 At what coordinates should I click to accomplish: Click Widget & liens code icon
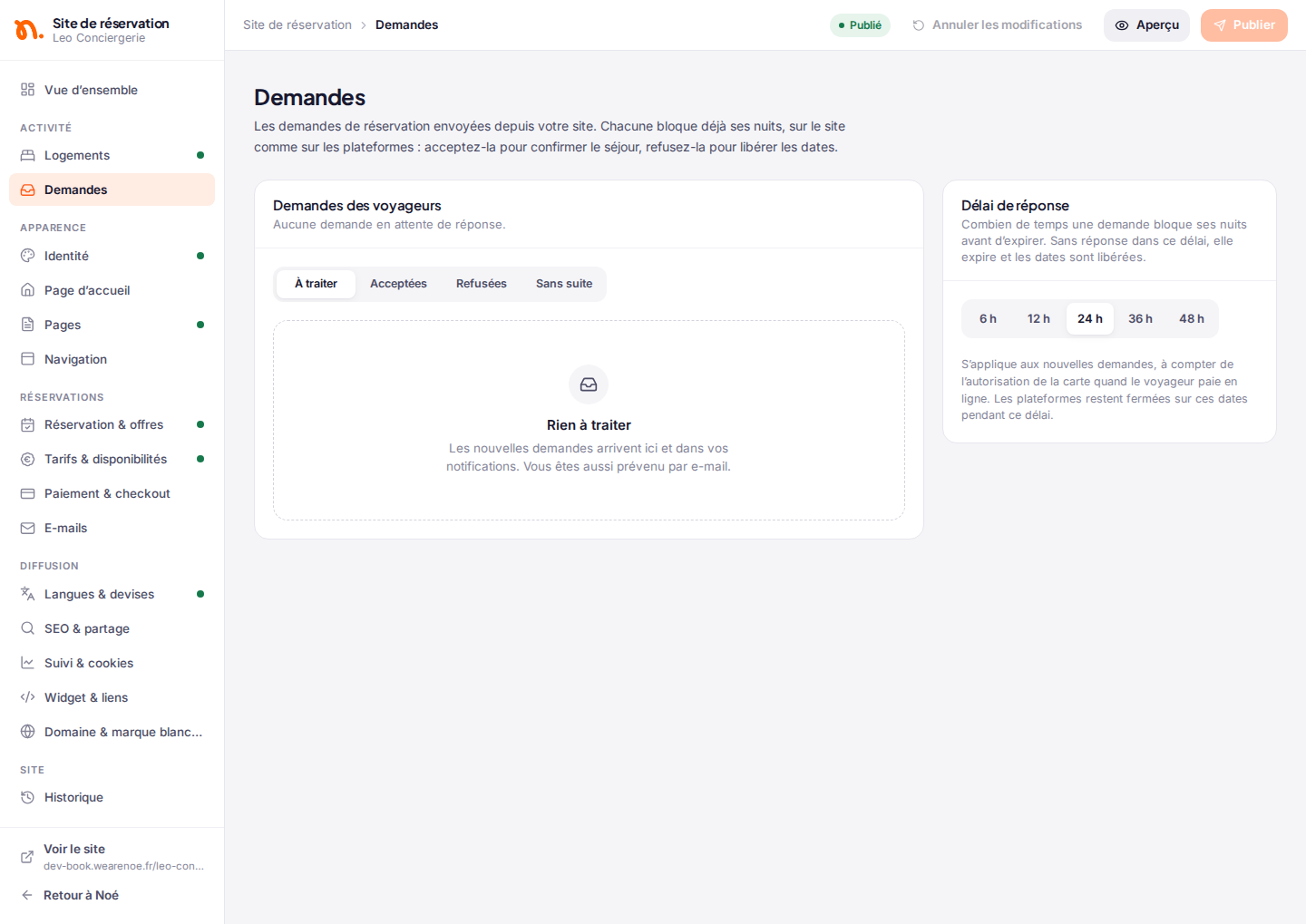tap(28, 697)
